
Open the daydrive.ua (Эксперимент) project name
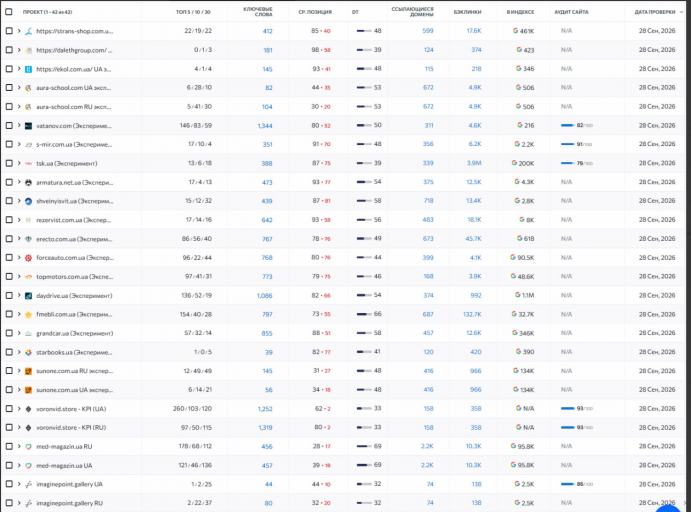[x=74, y=296]
